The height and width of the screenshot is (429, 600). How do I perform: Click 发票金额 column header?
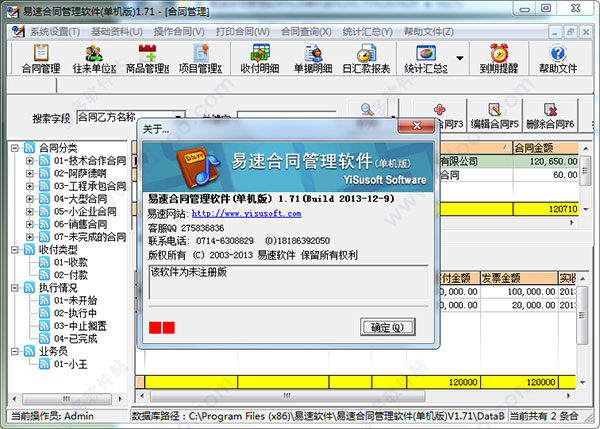pos(519,278)
